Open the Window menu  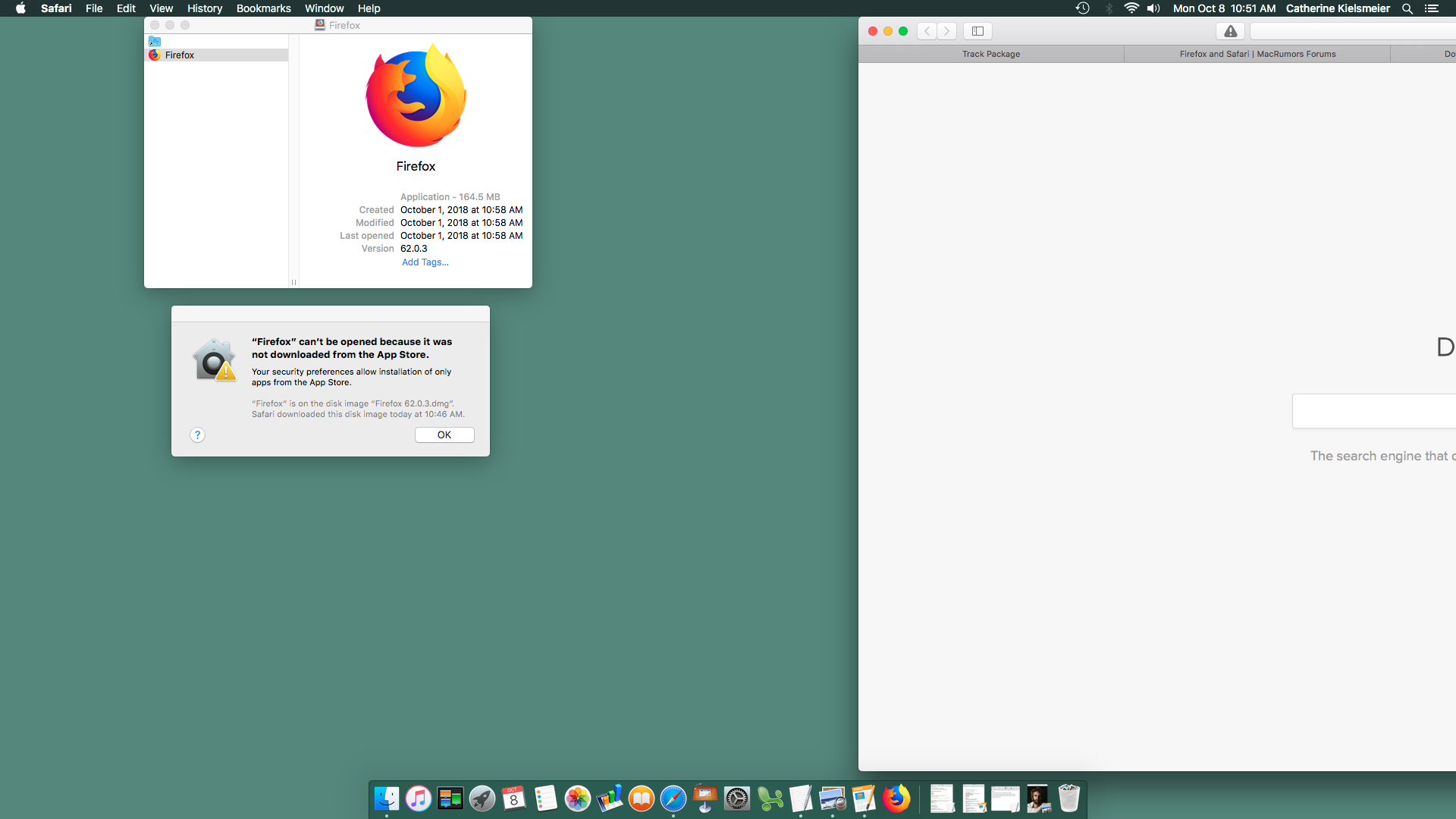tap(324, 8)
